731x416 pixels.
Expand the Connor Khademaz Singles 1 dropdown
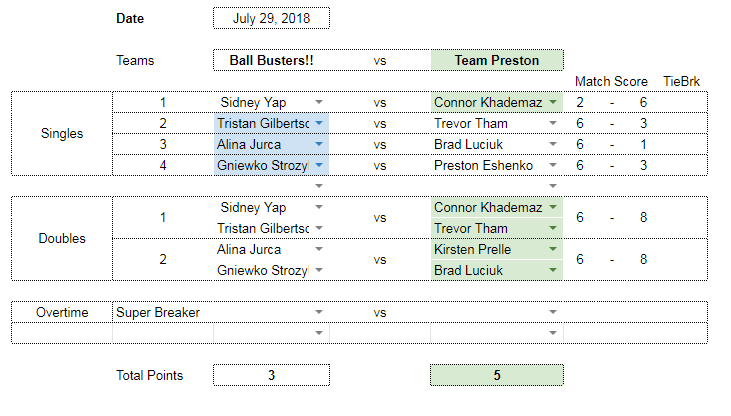pyautogui.click(x=553, y=102)
